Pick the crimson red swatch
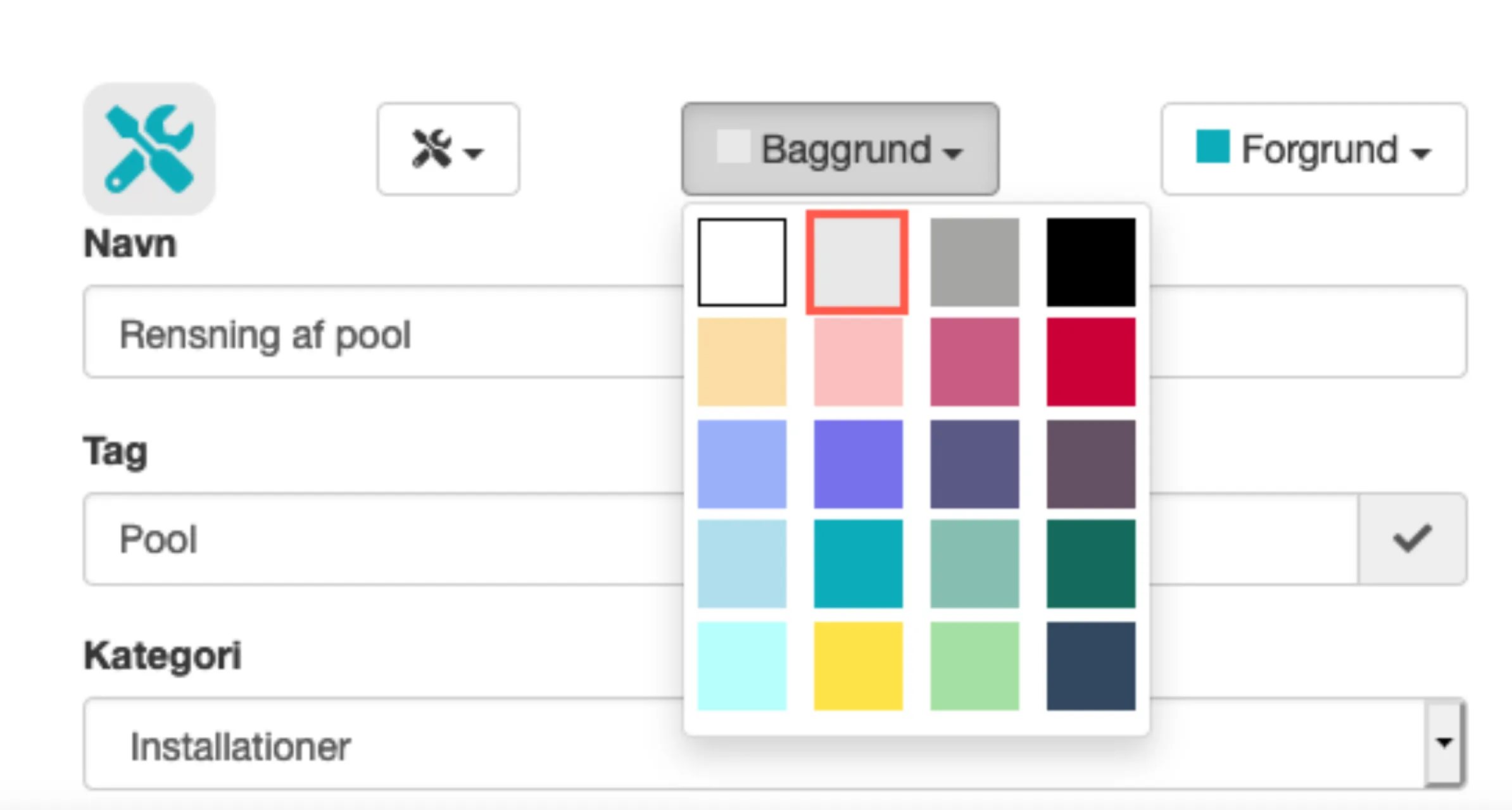Image resolution: width=1512 pixels, height=810 pixels. point(1091,362)
